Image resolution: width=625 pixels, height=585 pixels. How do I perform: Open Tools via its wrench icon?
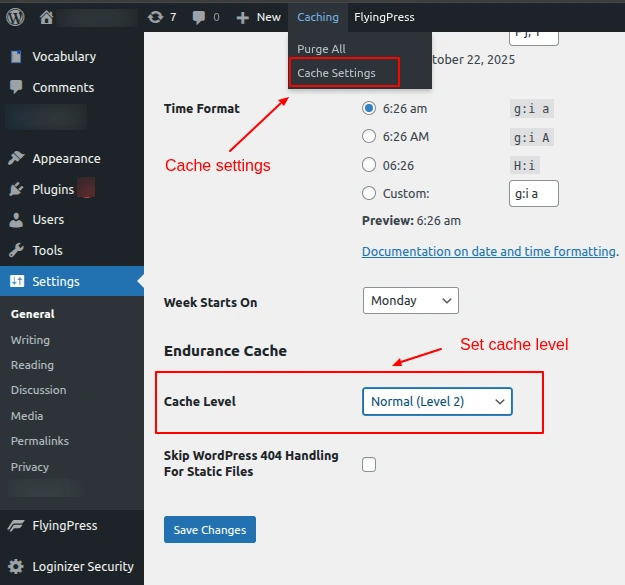(17, 250)
